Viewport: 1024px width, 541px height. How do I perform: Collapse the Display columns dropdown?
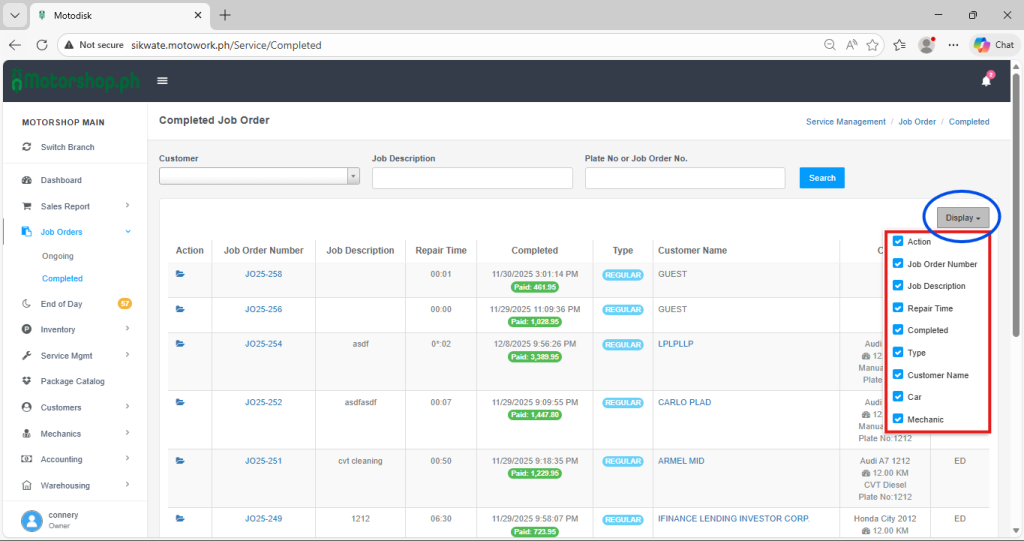click(963, 217)
